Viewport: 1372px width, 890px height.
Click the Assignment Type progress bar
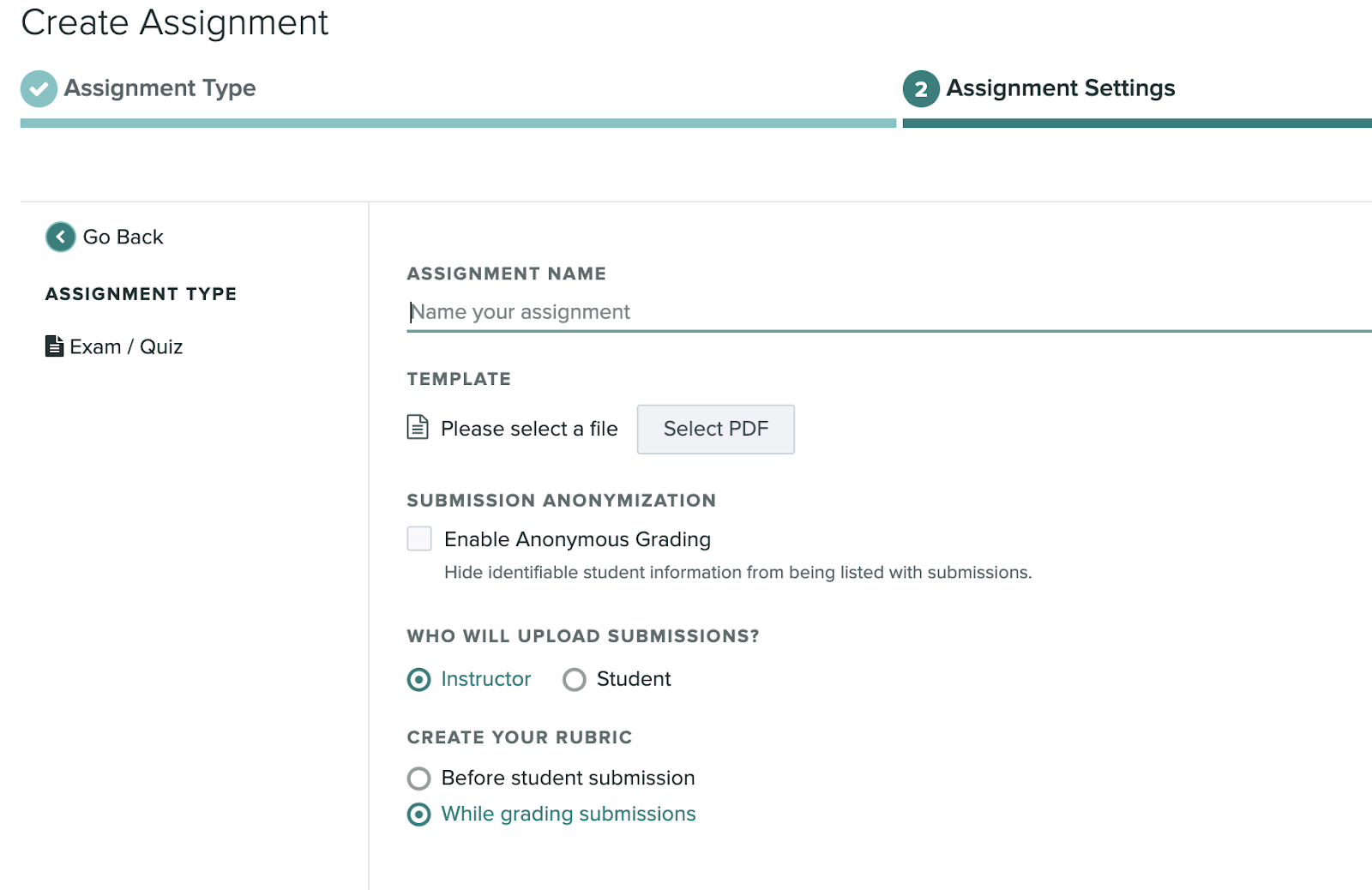click(454, 123)
